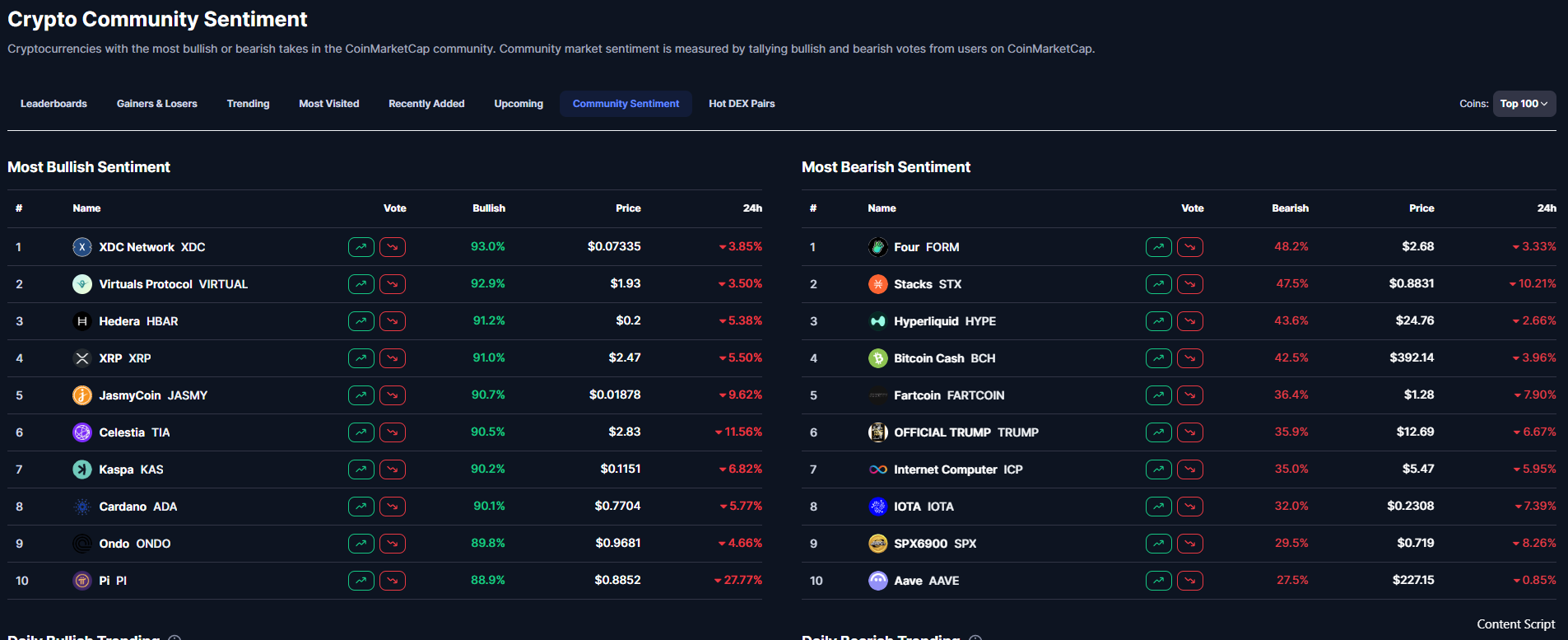
Task: Vote bullish on Bitcoin Cash
Action: click(x=1159, y=358)
